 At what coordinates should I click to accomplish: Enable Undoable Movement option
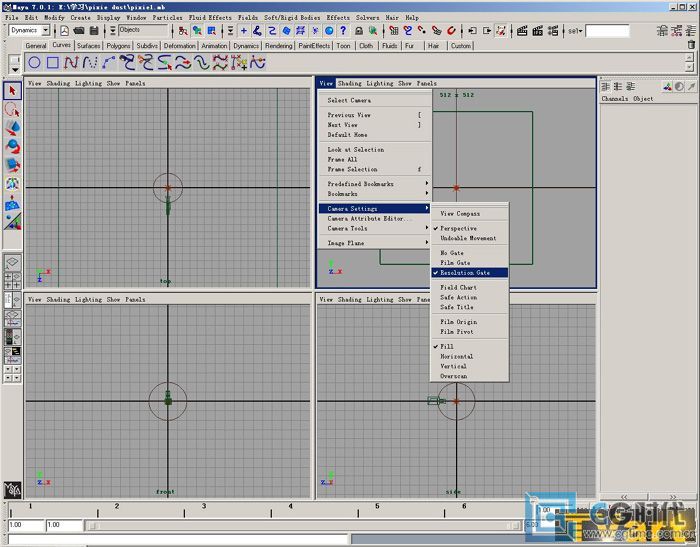click(470, 238)
